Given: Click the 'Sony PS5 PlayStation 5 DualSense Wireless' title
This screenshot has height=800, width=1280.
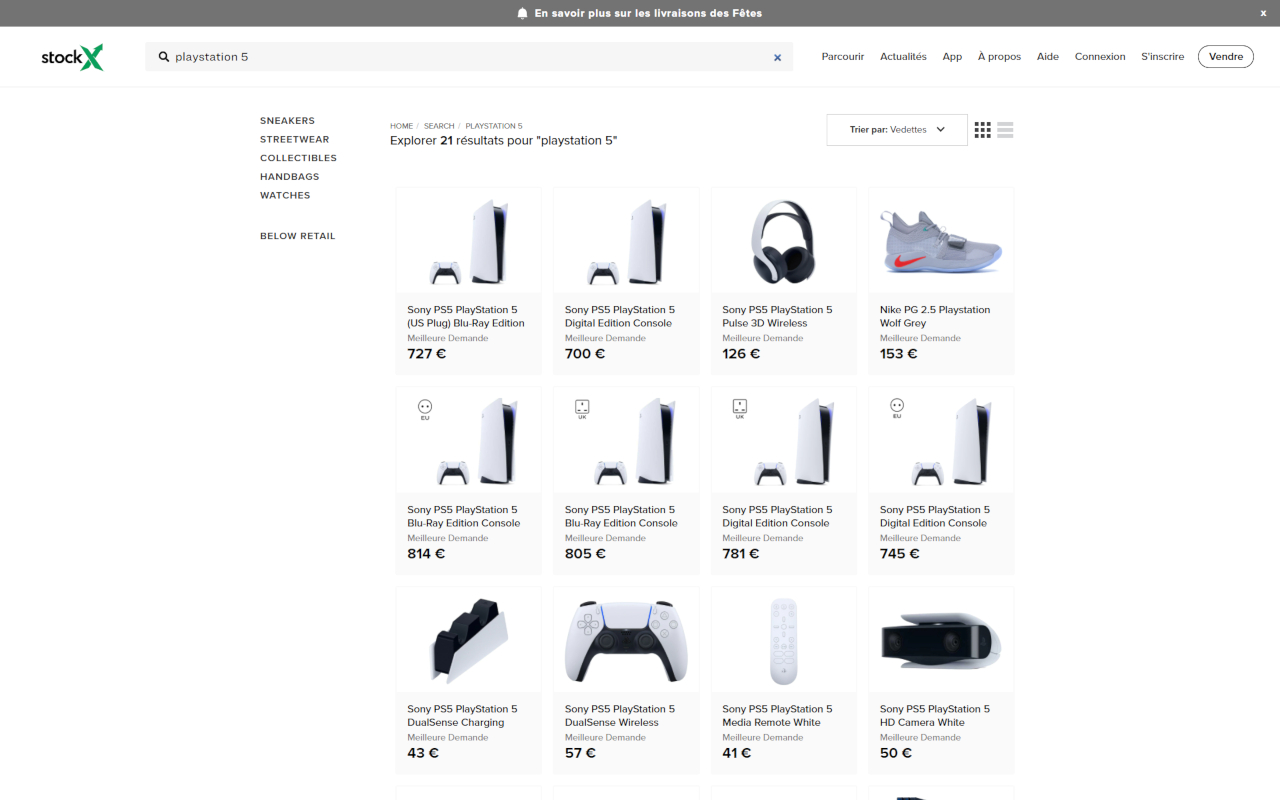Looking at the screenshot, I should tap(620, 716).
